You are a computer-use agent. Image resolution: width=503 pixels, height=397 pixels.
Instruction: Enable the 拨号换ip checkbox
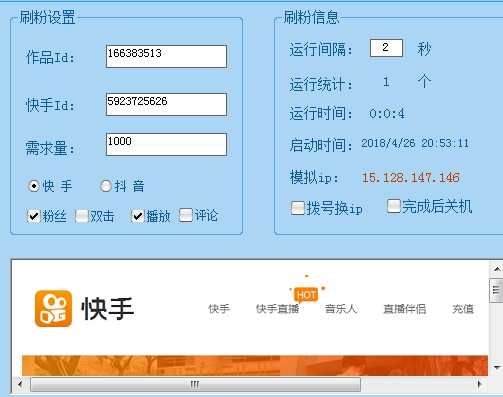(298, 208)
